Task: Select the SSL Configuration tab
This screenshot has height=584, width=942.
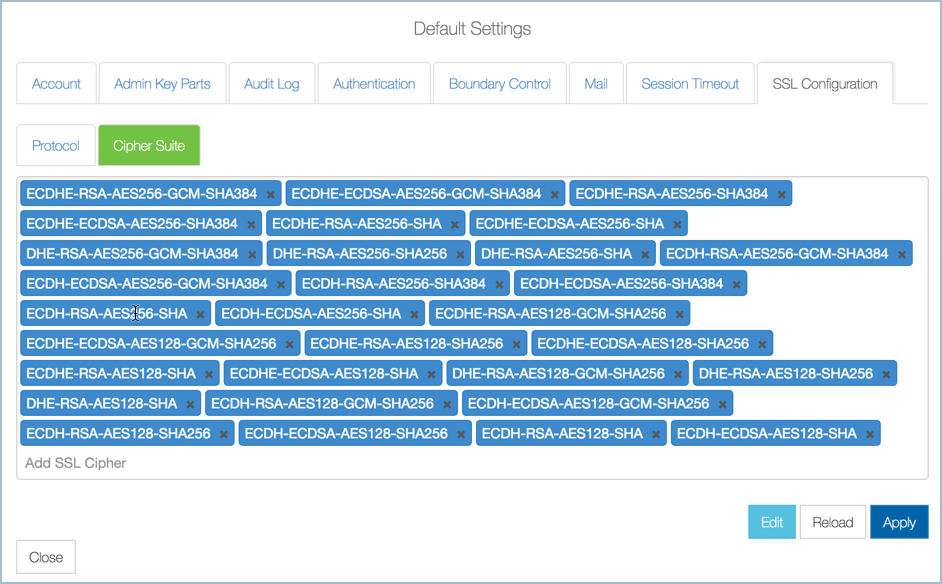Action: tap(825, 84)
